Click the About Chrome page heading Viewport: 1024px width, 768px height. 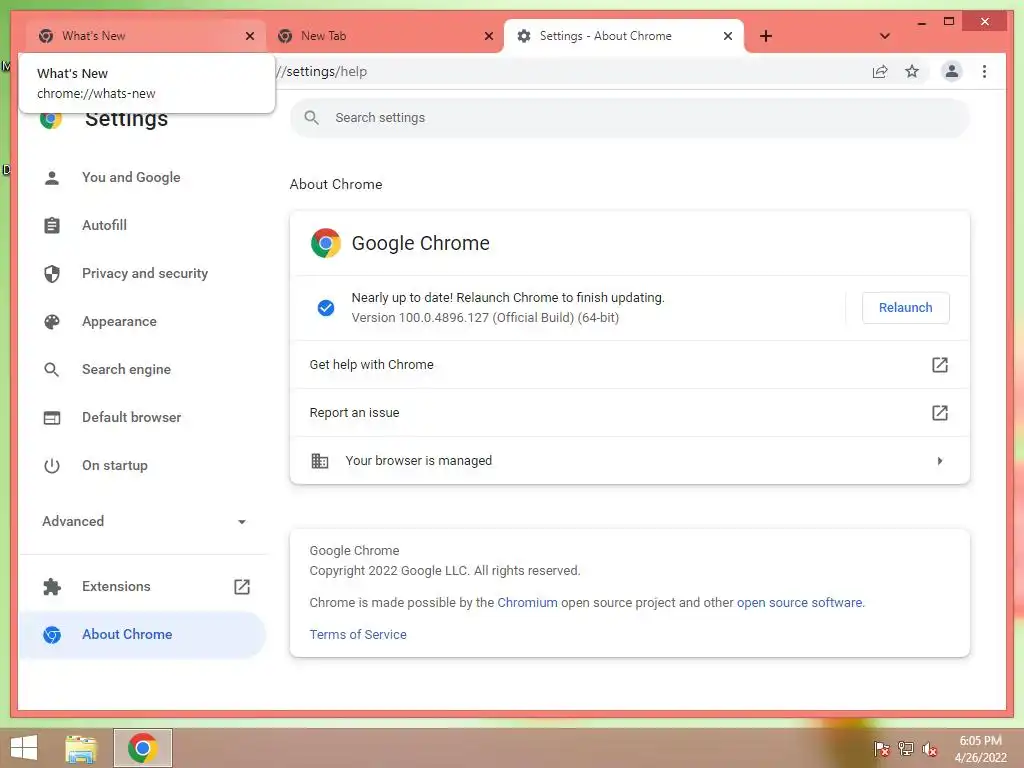[336, 185]
